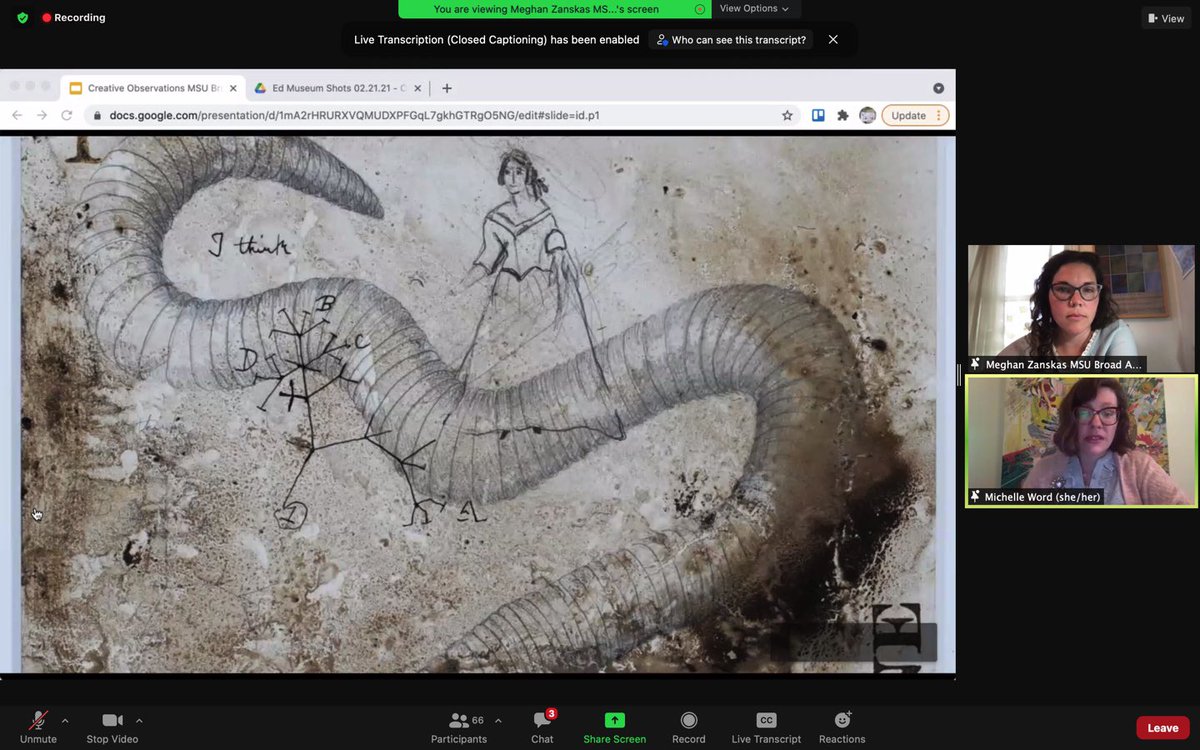
Task: Open Chrome three-dot menu
Action: point(939,115)
